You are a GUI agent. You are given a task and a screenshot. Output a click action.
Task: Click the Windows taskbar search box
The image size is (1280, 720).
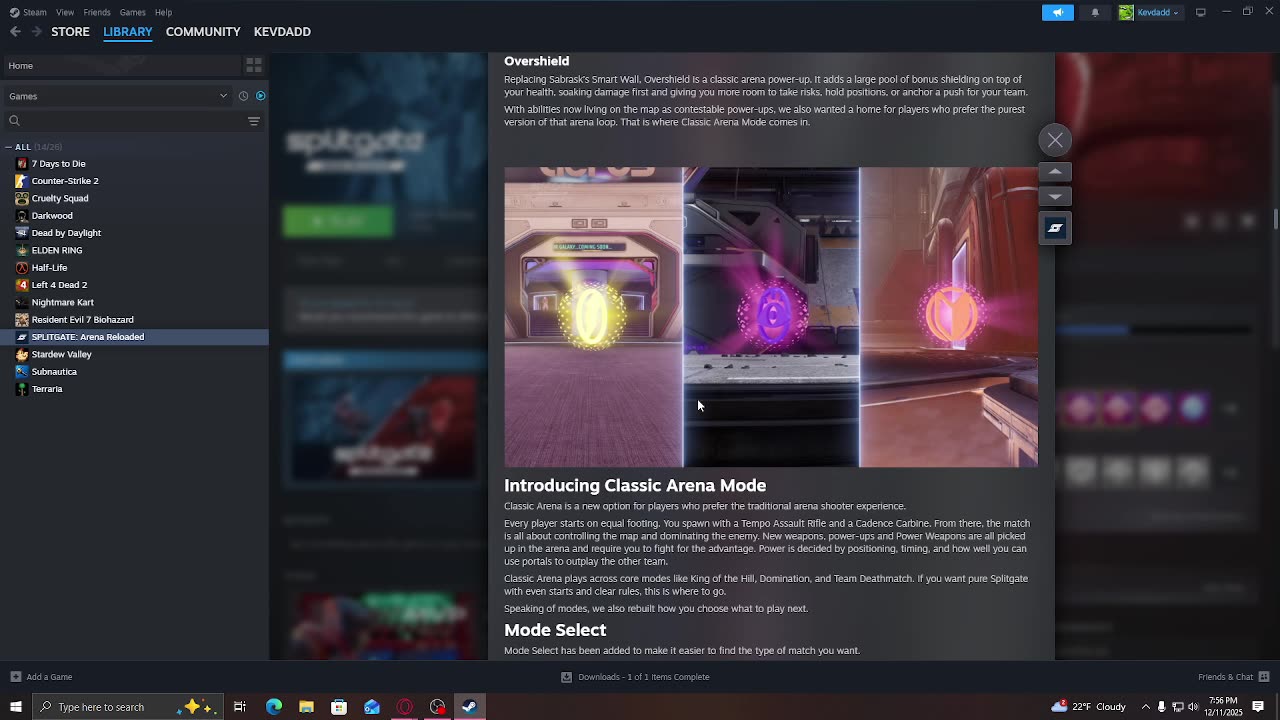coord(128,707)
